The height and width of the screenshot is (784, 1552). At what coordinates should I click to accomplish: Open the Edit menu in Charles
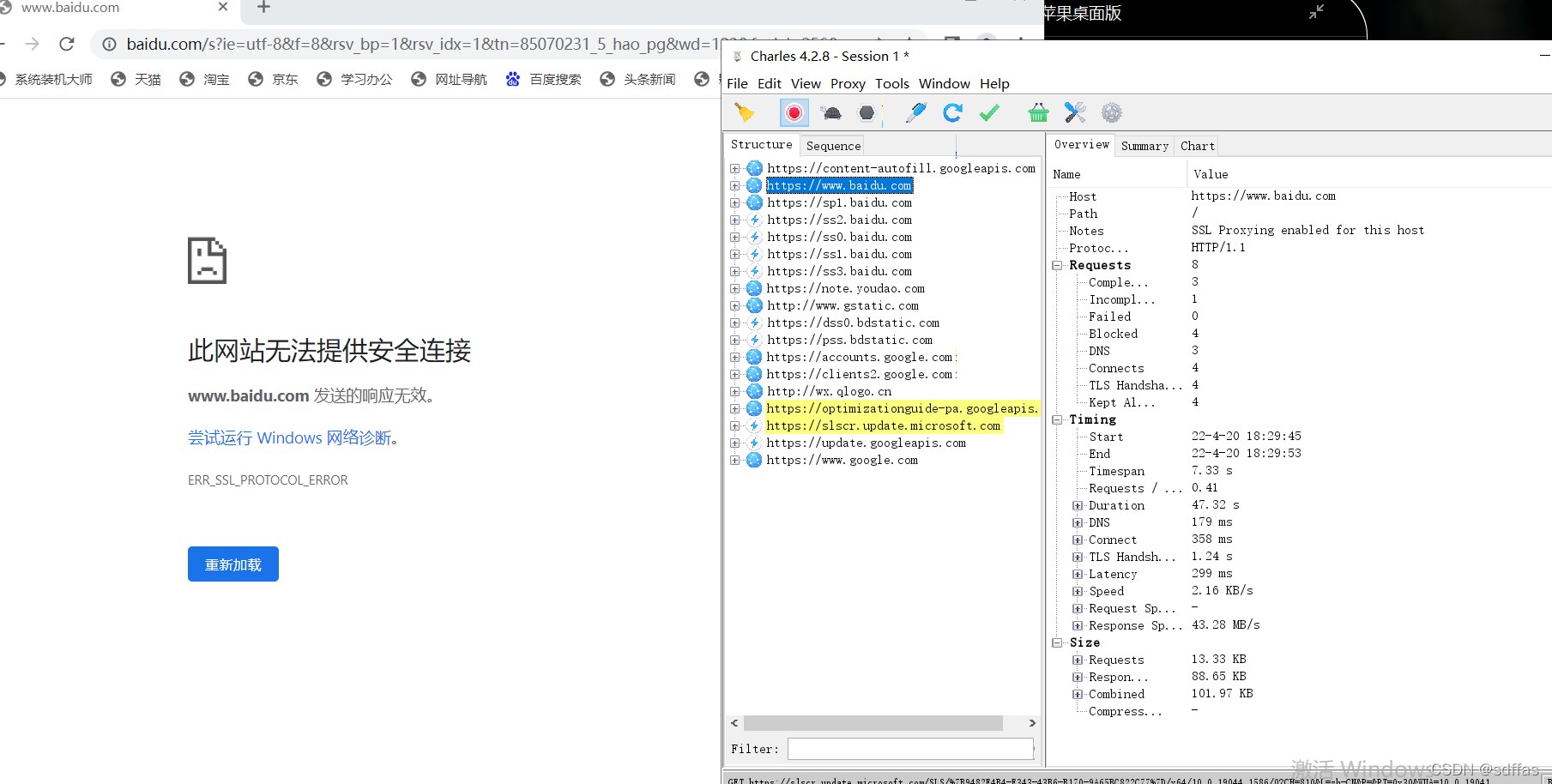(x=769, y=83)
